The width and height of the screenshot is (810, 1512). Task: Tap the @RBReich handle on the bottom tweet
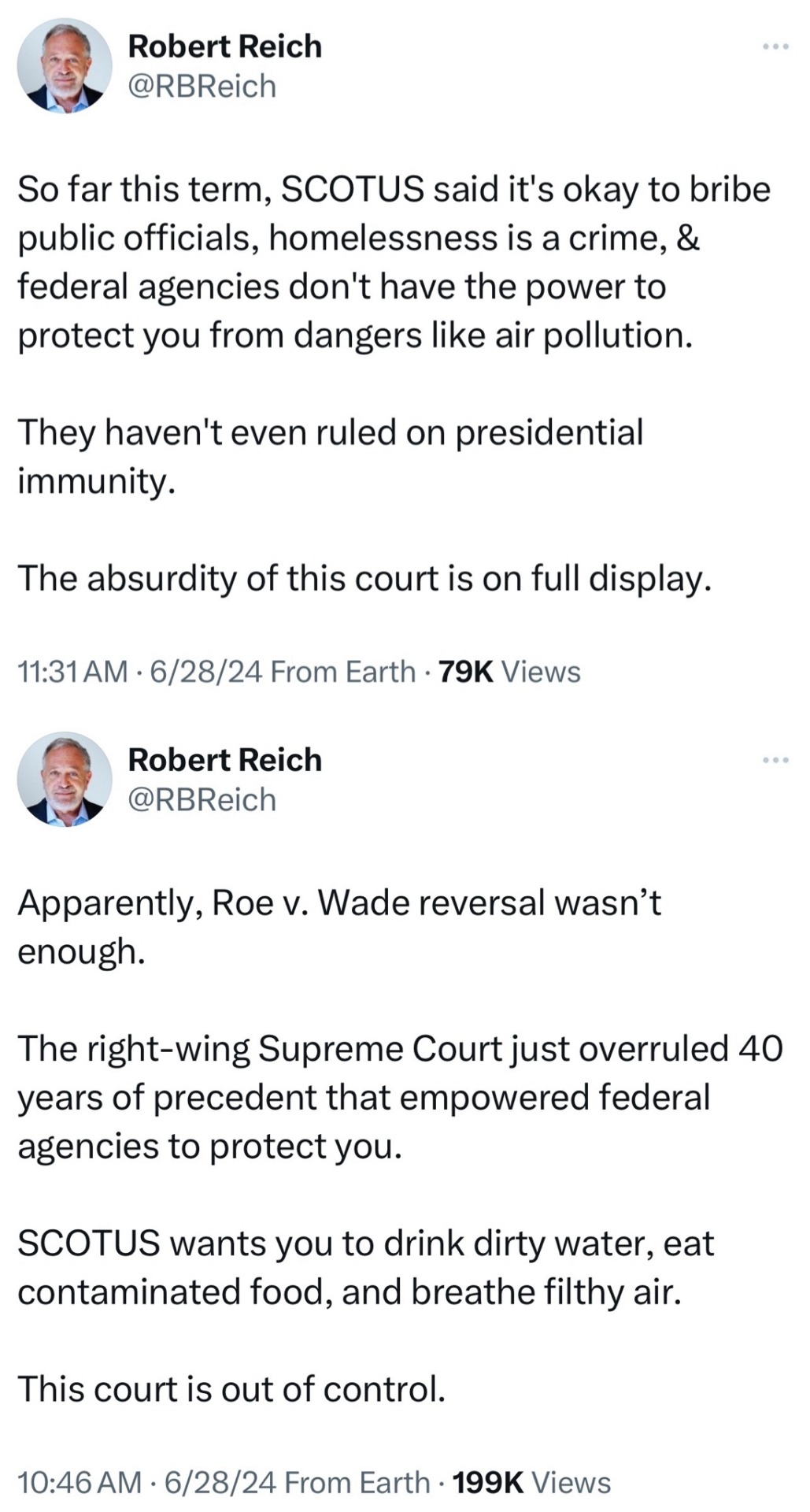point(202,799)
